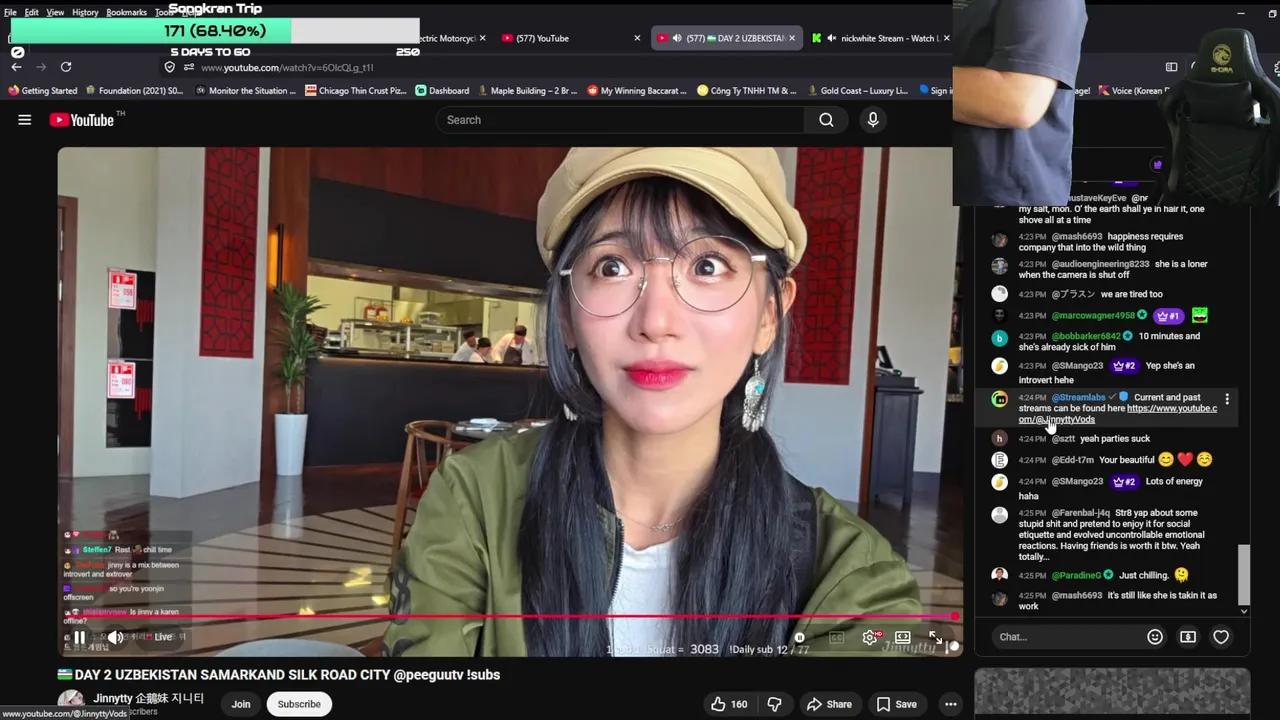
Task: Open the Getting Started bookmark
Action: pyautogui.click(x=42, y=91)
